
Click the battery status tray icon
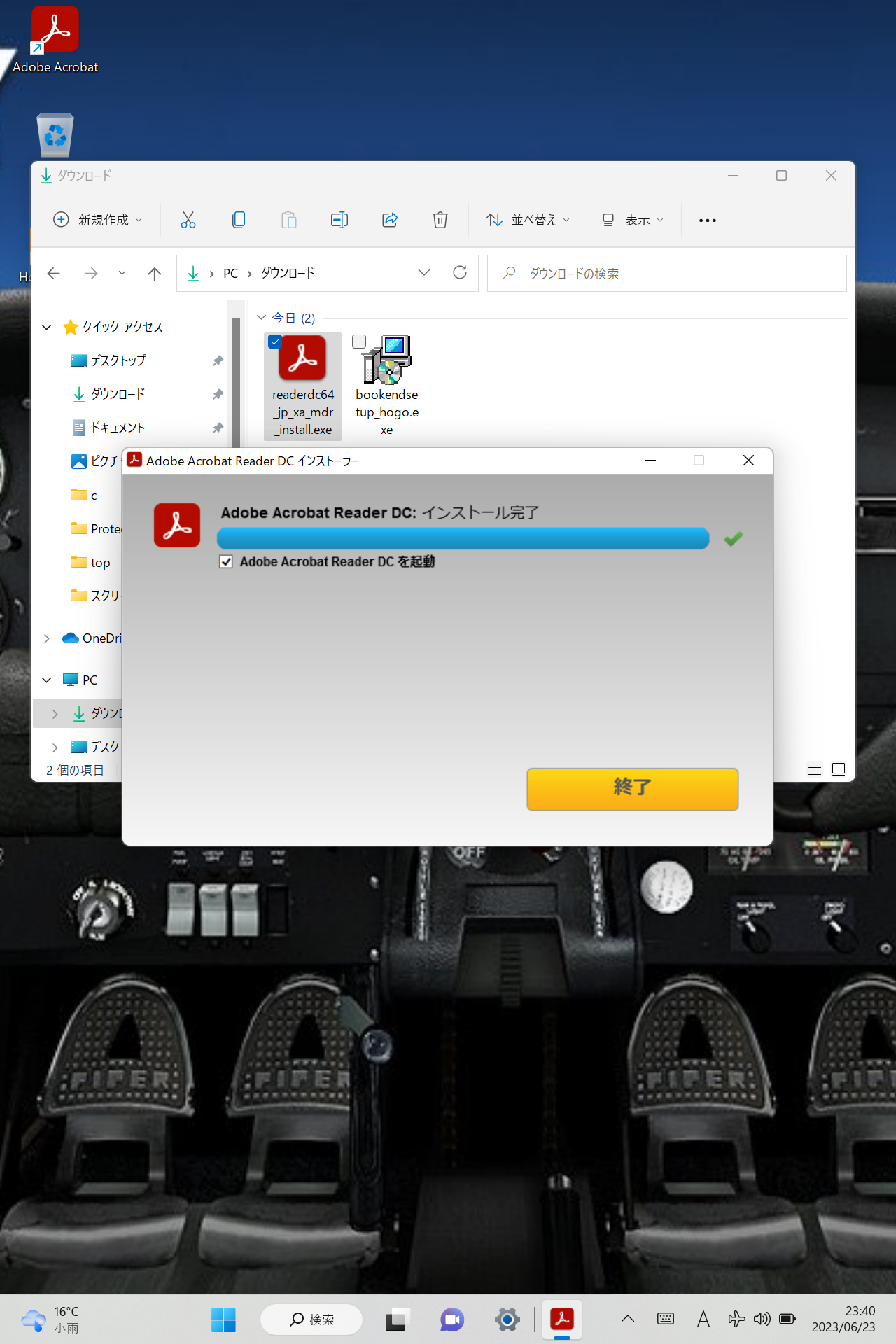[x=787, y=1319]
